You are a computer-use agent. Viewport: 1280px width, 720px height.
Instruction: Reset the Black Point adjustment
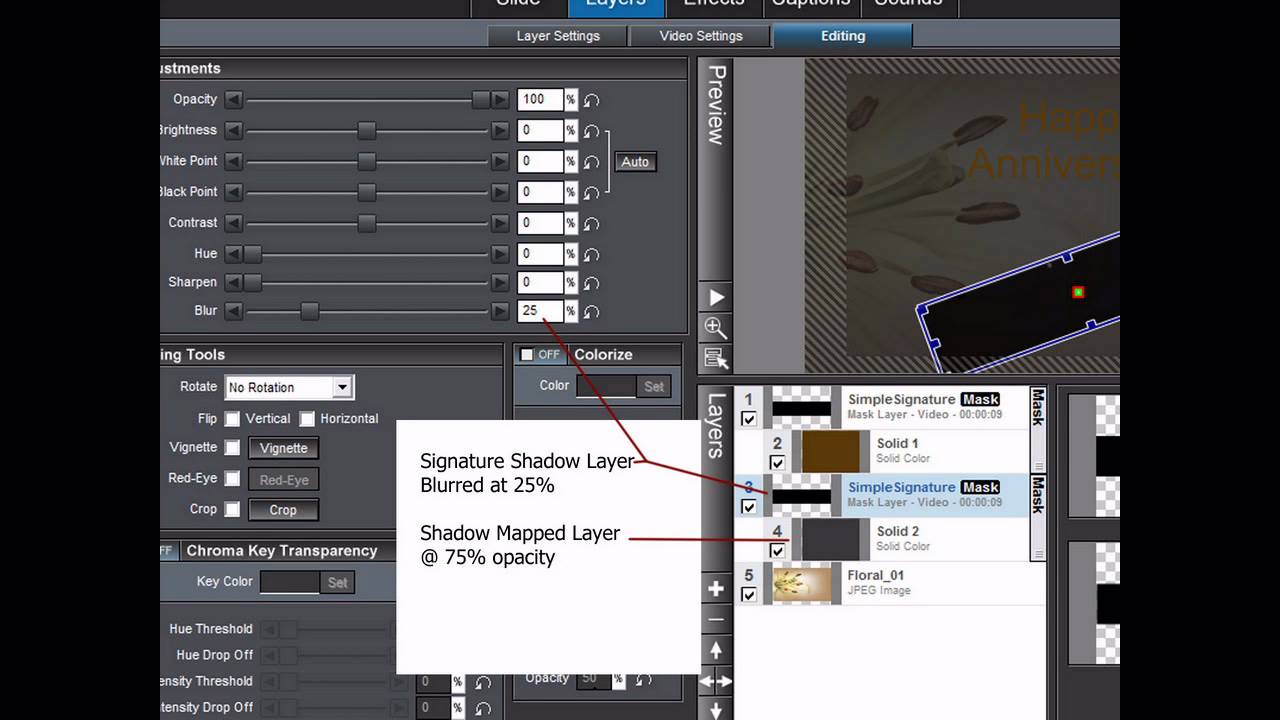[x=591, y=193]
